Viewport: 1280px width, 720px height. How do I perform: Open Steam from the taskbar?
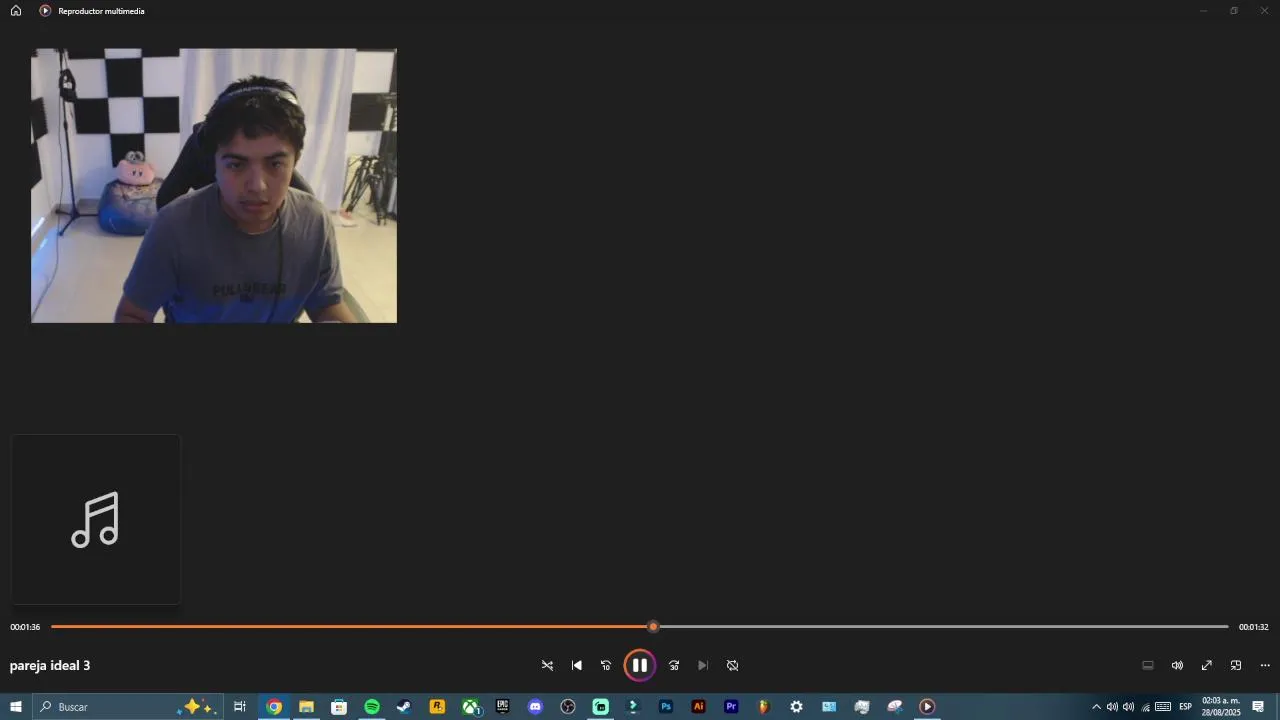coord(404,707)
